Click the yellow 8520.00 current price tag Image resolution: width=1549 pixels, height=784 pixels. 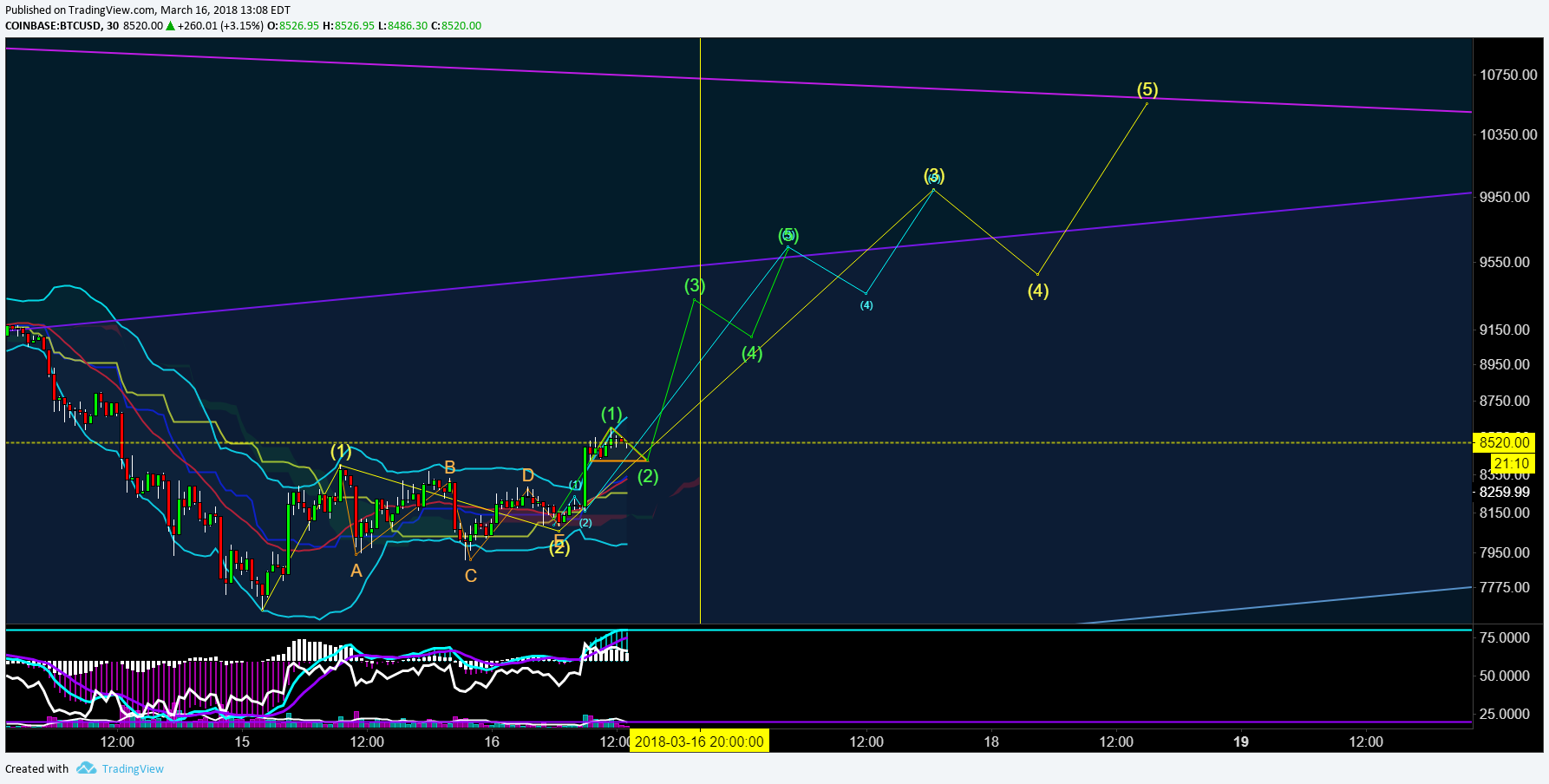1504,442
